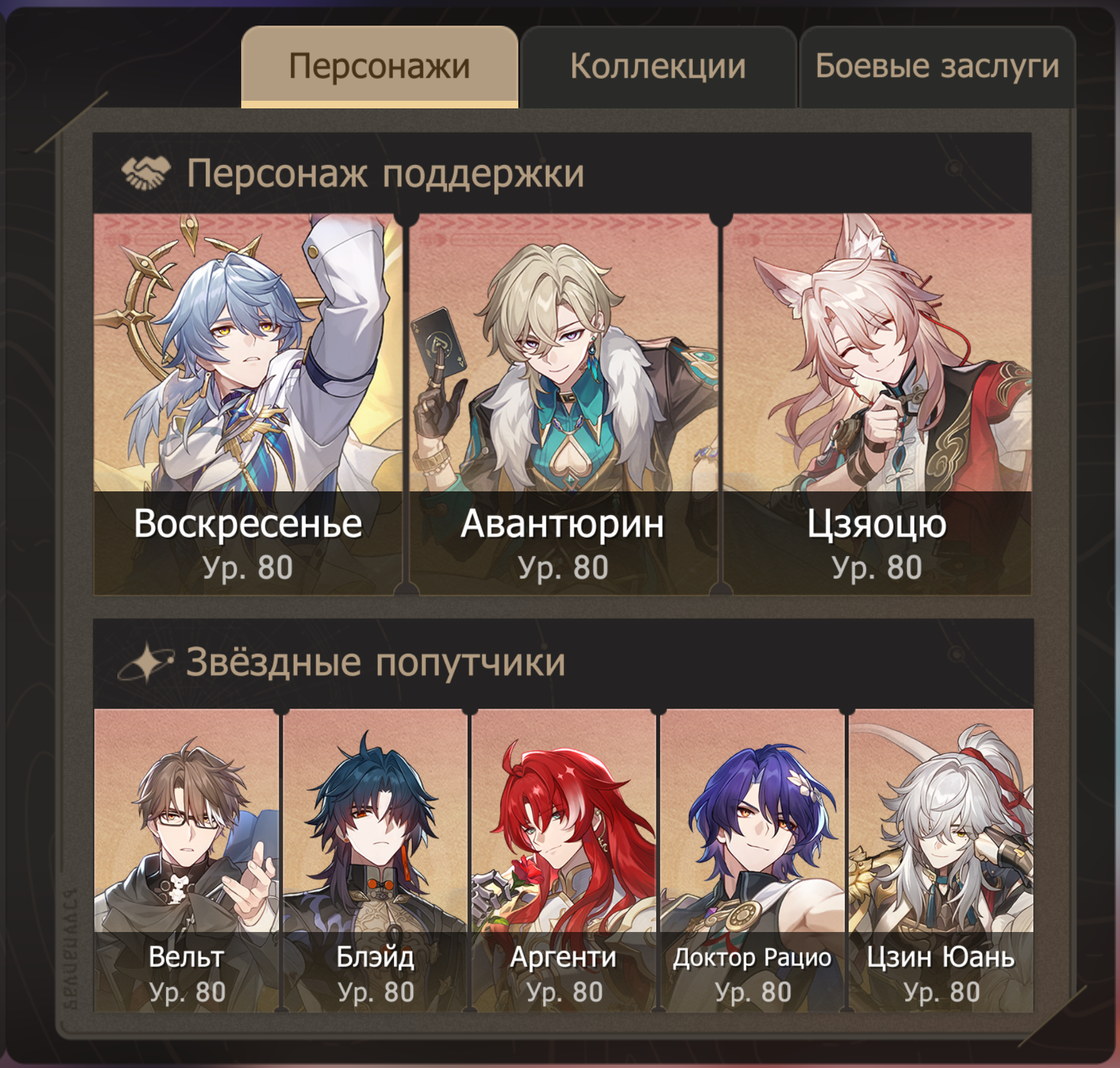This screenshot has width=1120, height=1068.
Task: Open the Воскресенье support character card
Action: (x=248, y=404)
